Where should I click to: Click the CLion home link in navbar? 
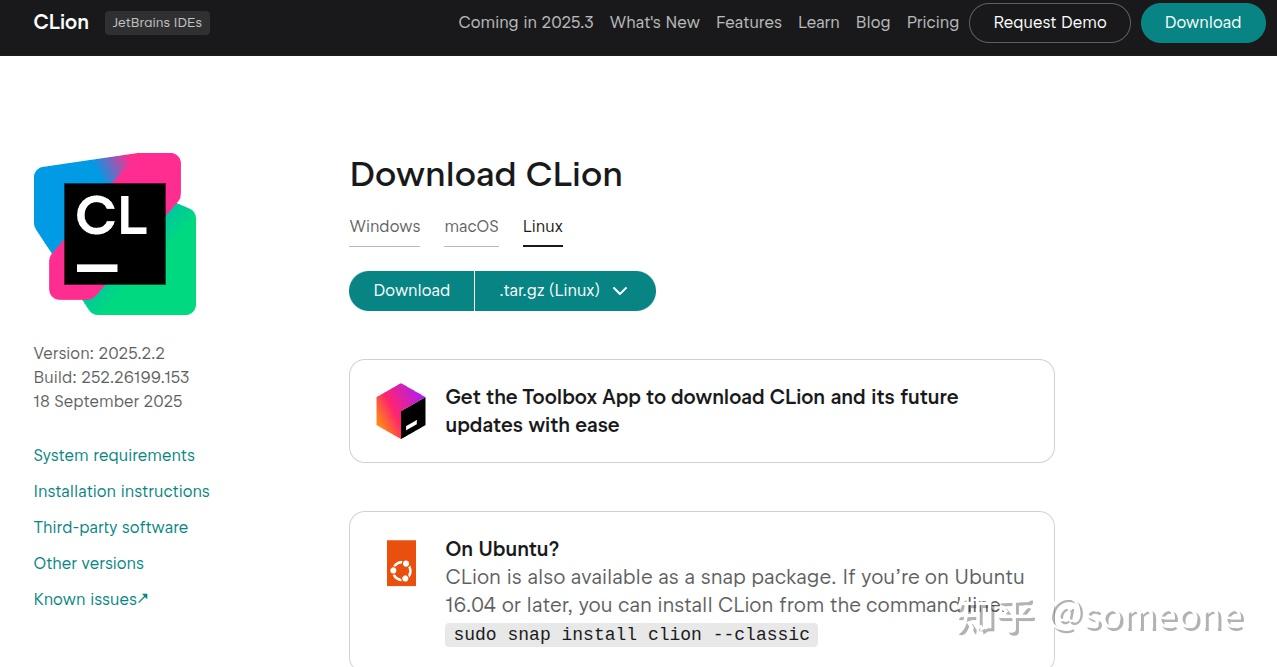click(60, 22)
